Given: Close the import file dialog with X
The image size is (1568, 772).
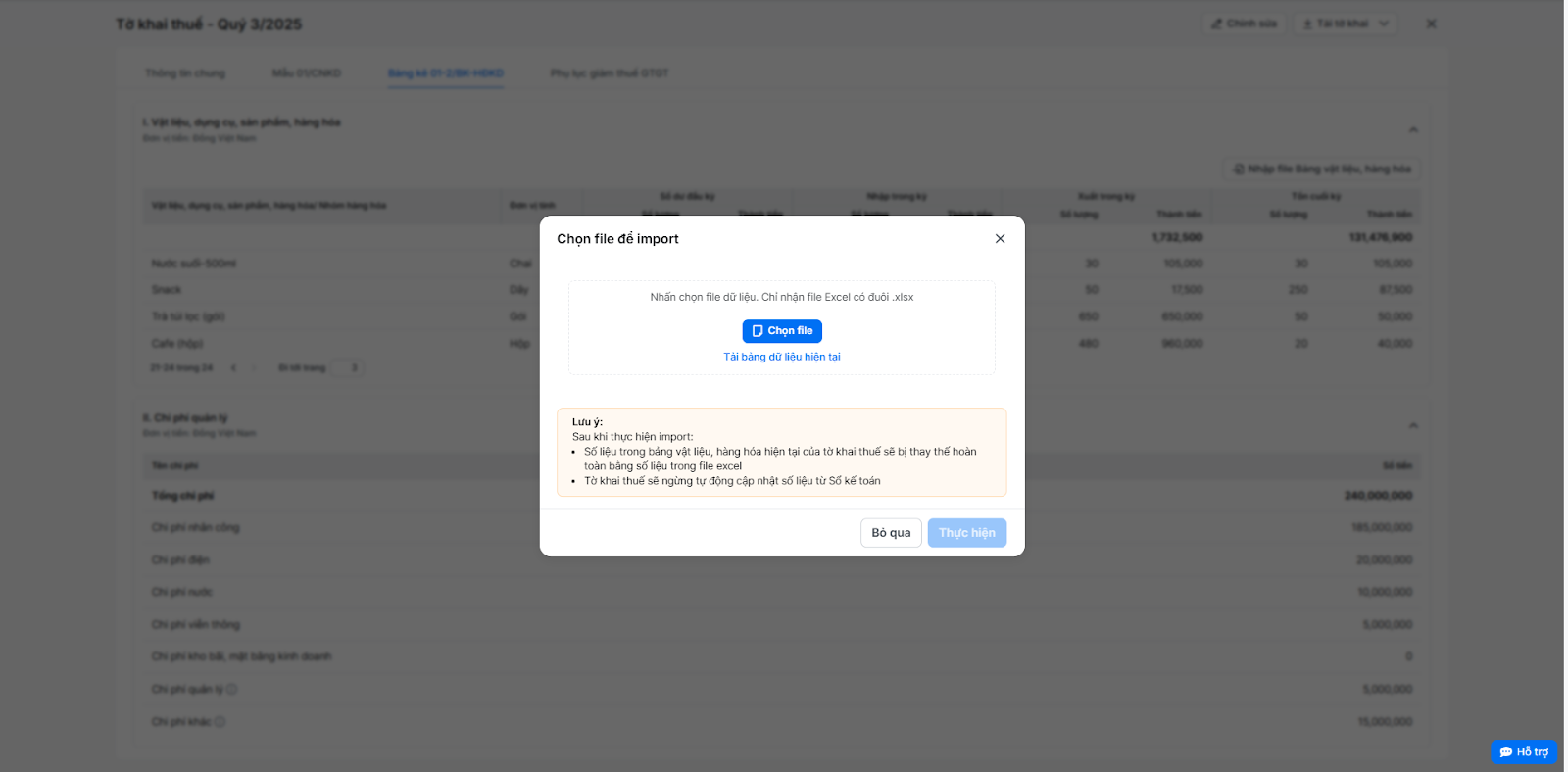Looking at the screenshot, I should [1000, 239].
